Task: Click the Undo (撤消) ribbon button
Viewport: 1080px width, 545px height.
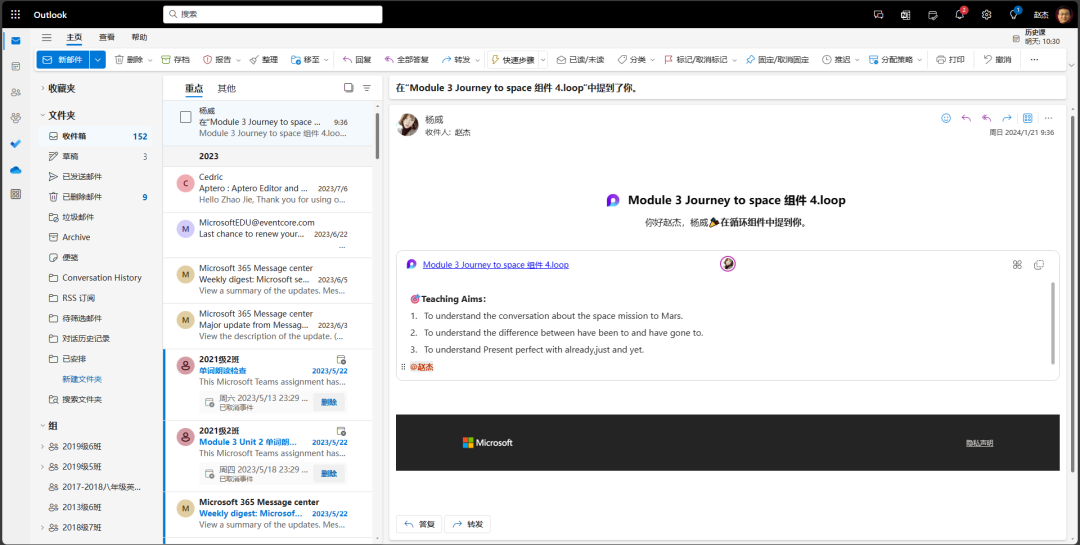Action: pos(997,60)
